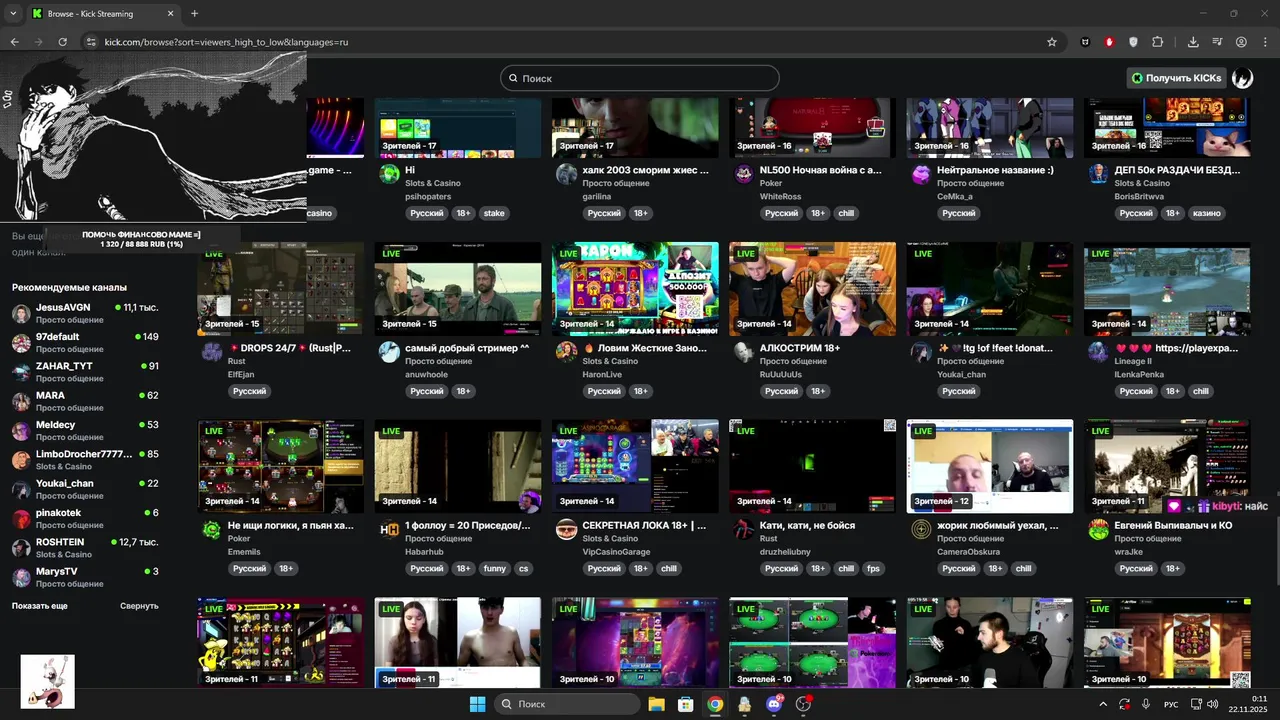Open stream title самый добрый стример
The height and width of the screenshot is (720, 1280).
click(467, 348)
